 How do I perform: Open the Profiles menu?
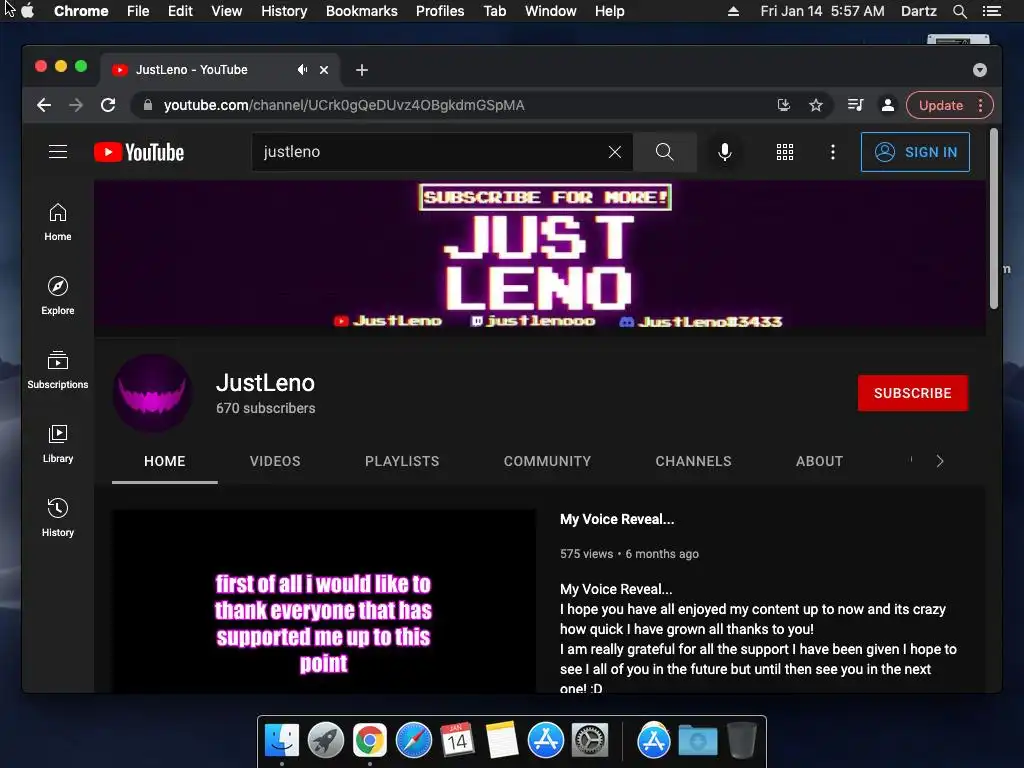[x=440, y=11]
